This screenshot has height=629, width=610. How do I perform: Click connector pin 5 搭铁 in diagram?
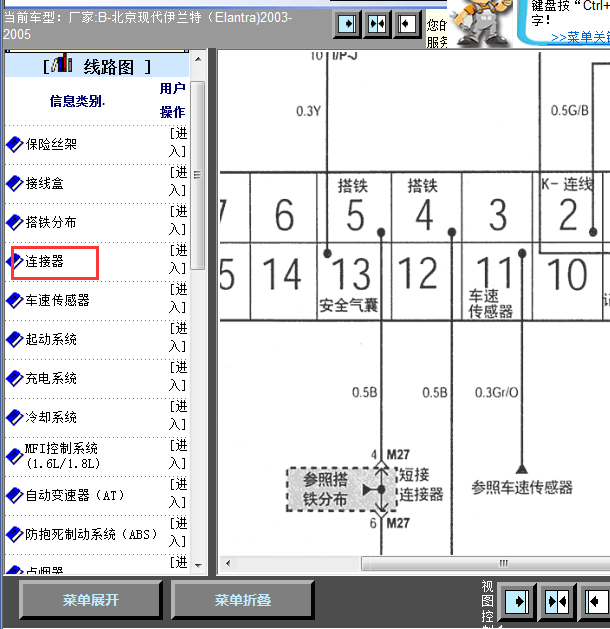(354, 208)
